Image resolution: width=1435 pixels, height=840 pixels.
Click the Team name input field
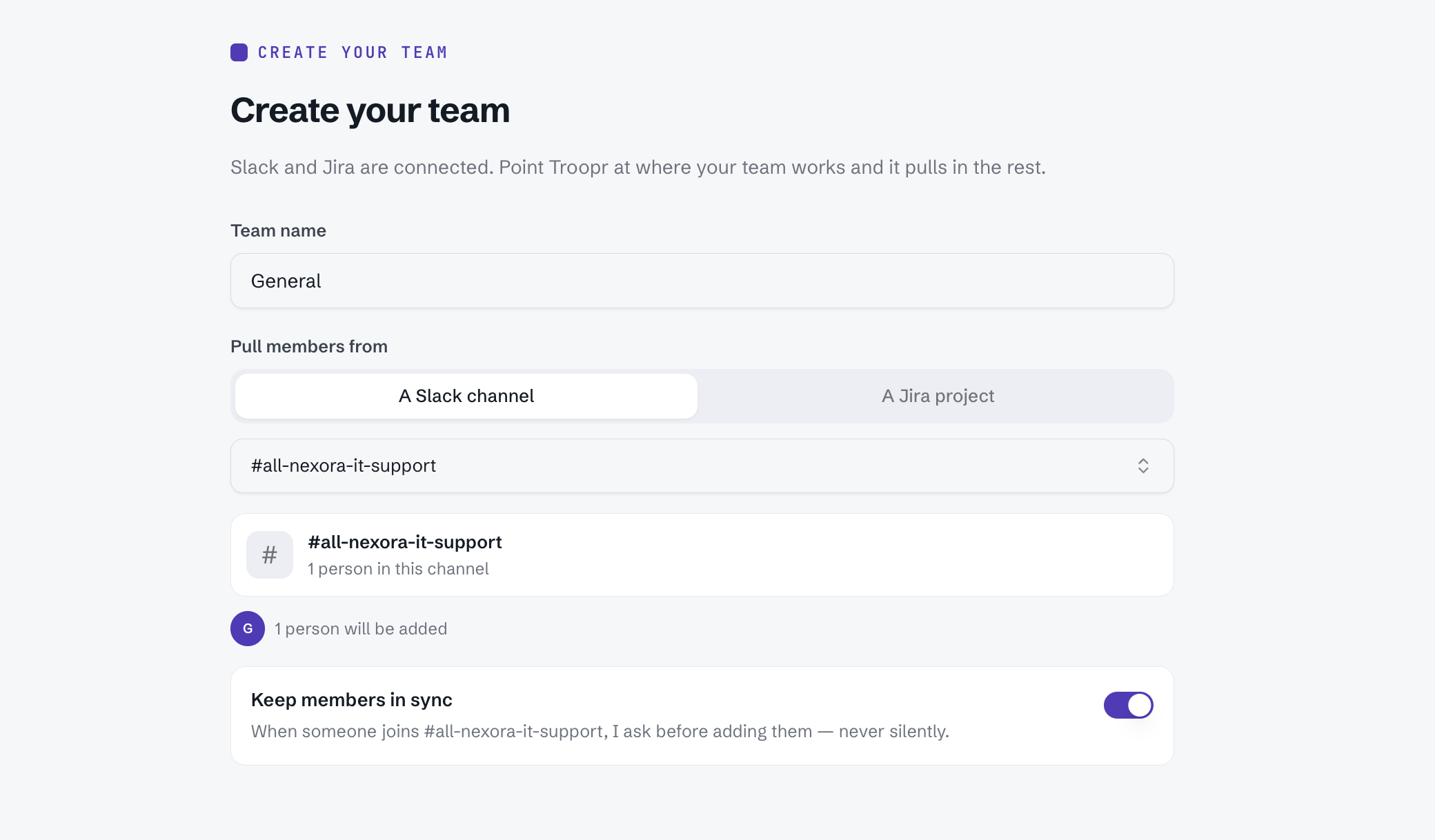coord(702,281)
